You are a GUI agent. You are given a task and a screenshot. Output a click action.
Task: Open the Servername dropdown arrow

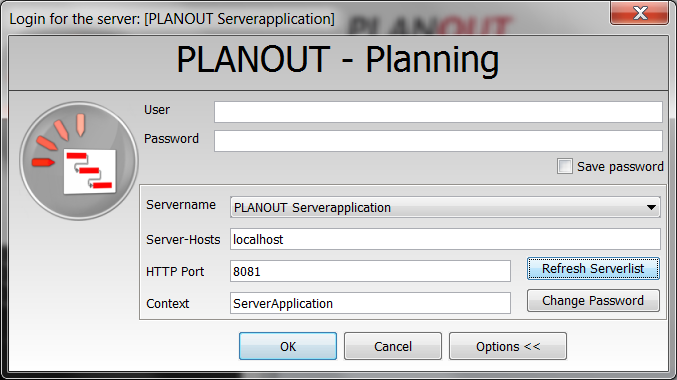tap(651, 208)
